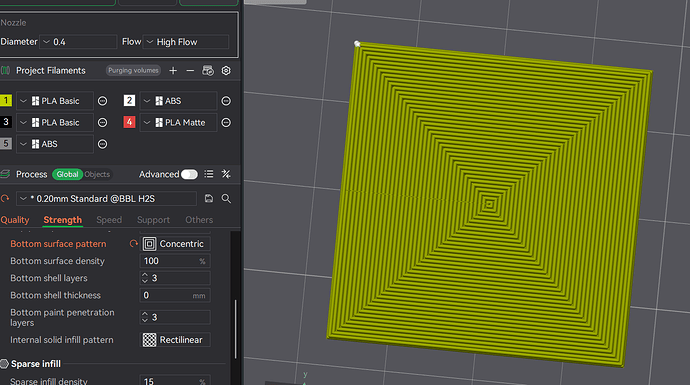
Task: Reset Bottom surface pattern to default
Action: coord(133,243)
